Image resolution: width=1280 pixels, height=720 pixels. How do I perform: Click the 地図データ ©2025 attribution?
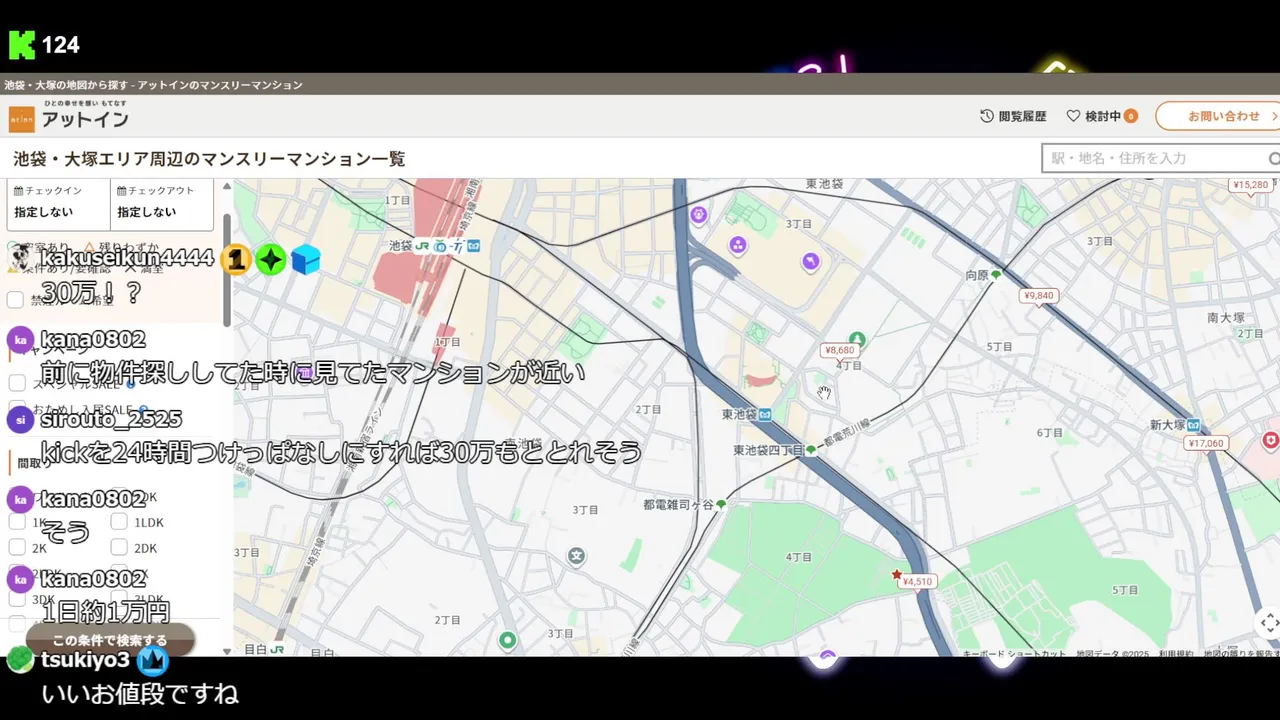click(1112, 654)
